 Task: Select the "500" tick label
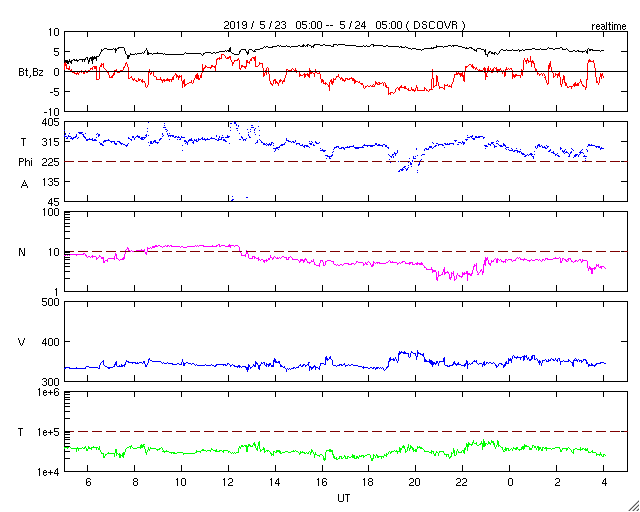click(x=51, y=302)
